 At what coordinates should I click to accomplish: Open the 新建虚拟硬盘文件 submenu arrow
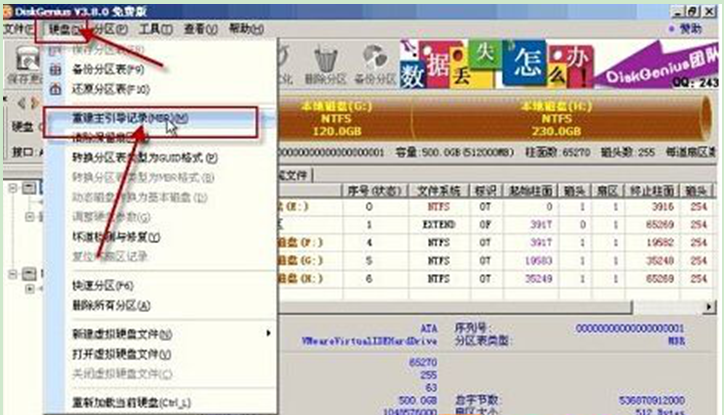coord(268,333)
